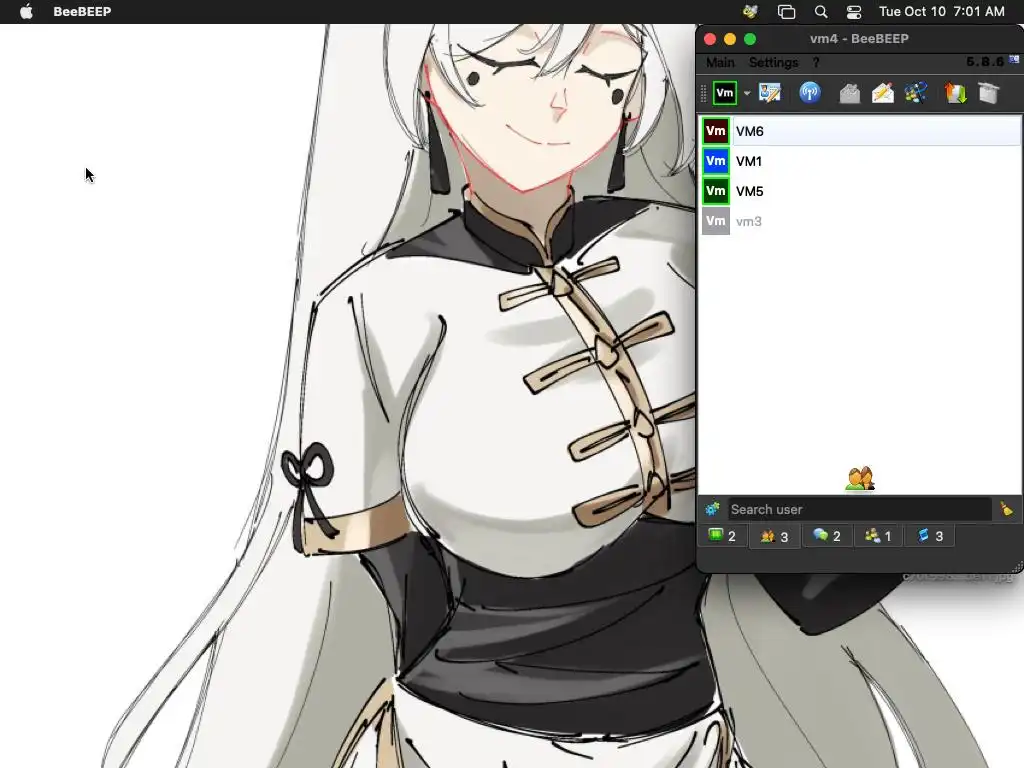Open the Main menu
1024x768 pixels.
[720, 63]
